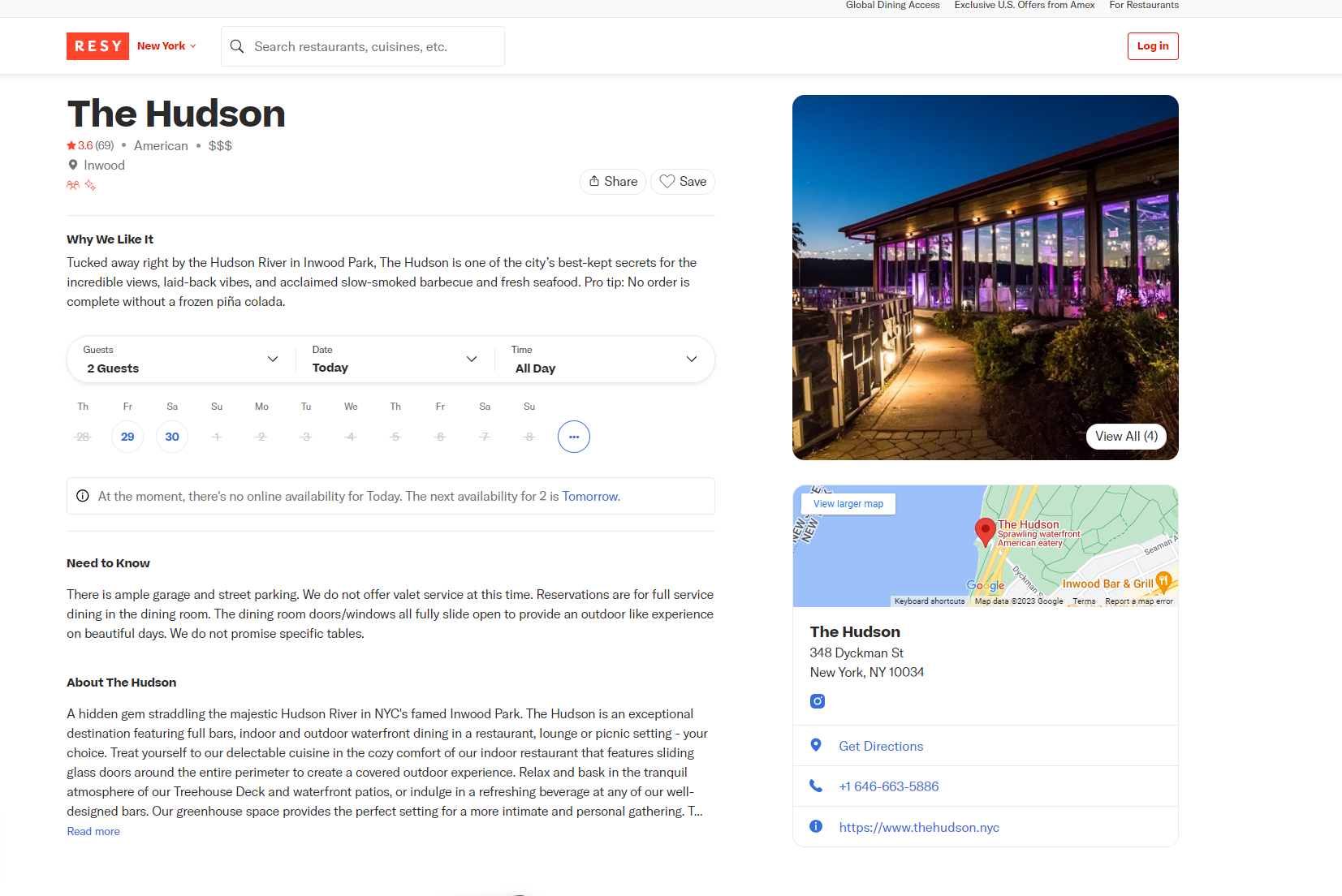Viewport: 1342px width, 896px height.
Task: Click the restaurant exterior photo
Action: [x=986, y=278]
